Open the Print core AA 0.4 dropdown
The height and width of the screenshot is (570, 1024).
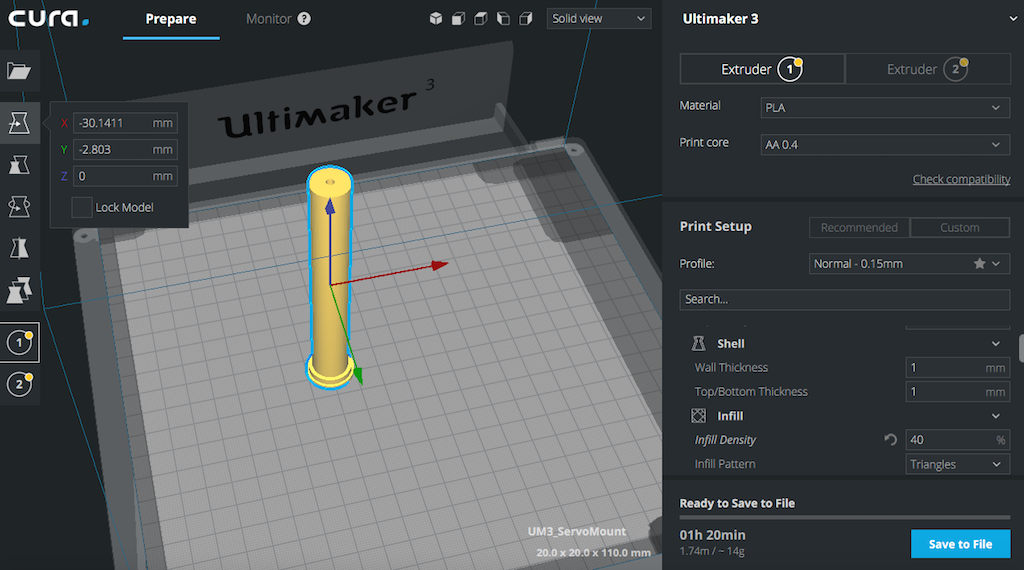pyautogui.click(x=885, y=144)
